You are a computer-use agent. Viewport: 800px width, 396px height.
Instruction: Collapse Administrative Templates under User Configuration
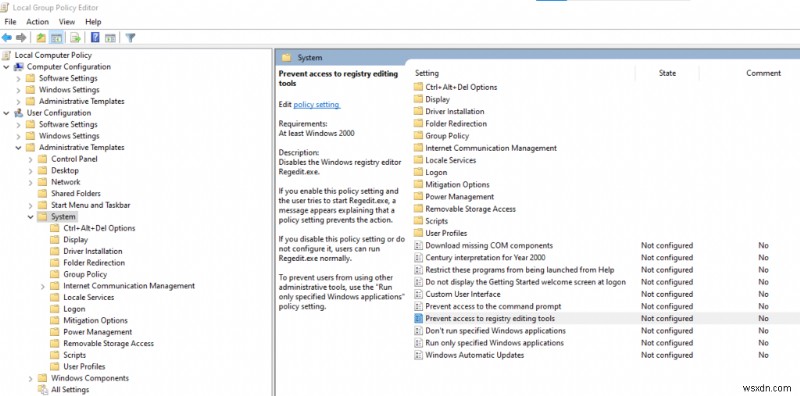coord(18,147)
